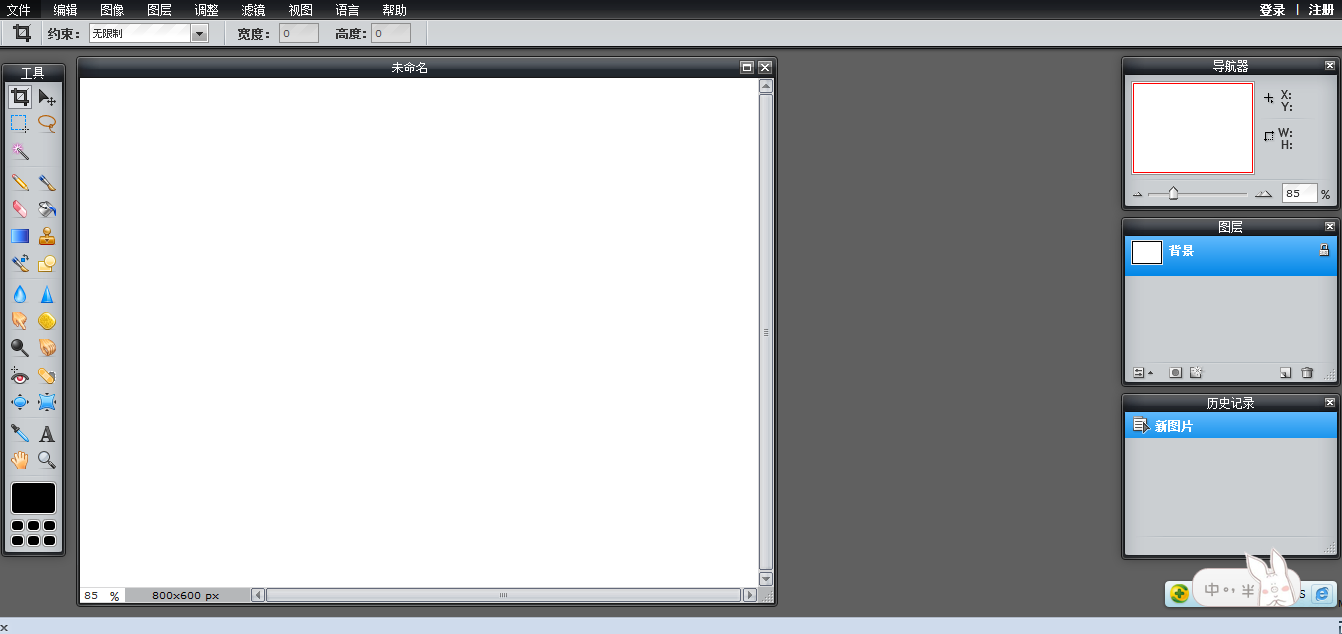This screenshot has height=634, width=1342.
Task: Select the Paint Bucket tool
Action: point(47,209)
